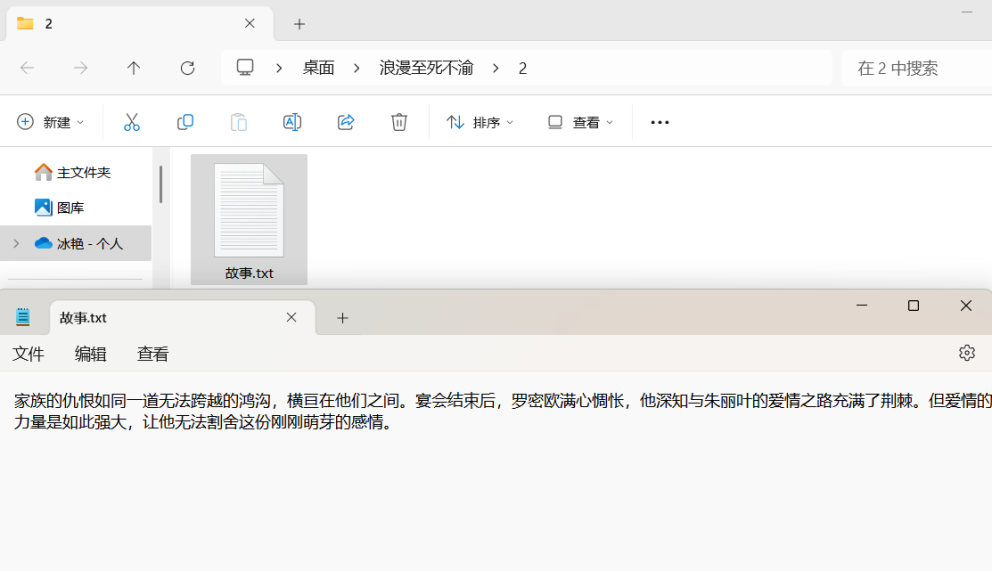Open the 排序 sort dropdown
This screenshot has width=992, height=572.
click(x=480, y=122)
